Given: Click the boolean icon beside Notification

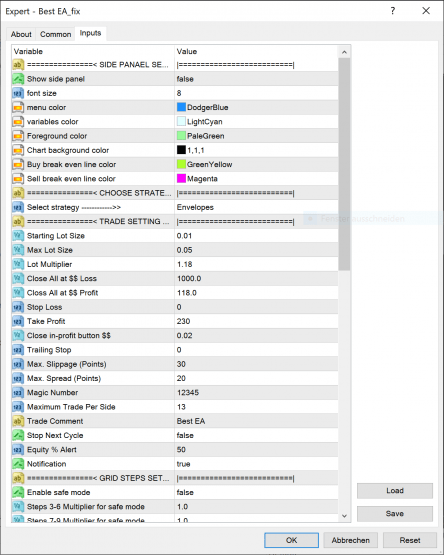Looking at the screenshot, I should 18,464.
